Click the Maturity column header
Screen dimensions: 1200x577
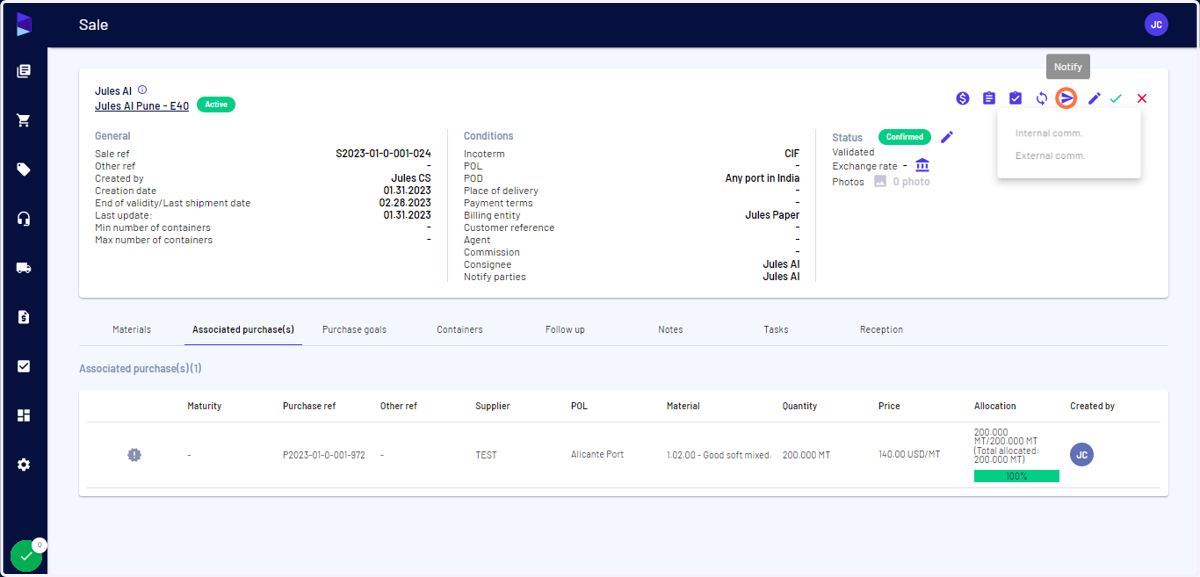(204, 406)
